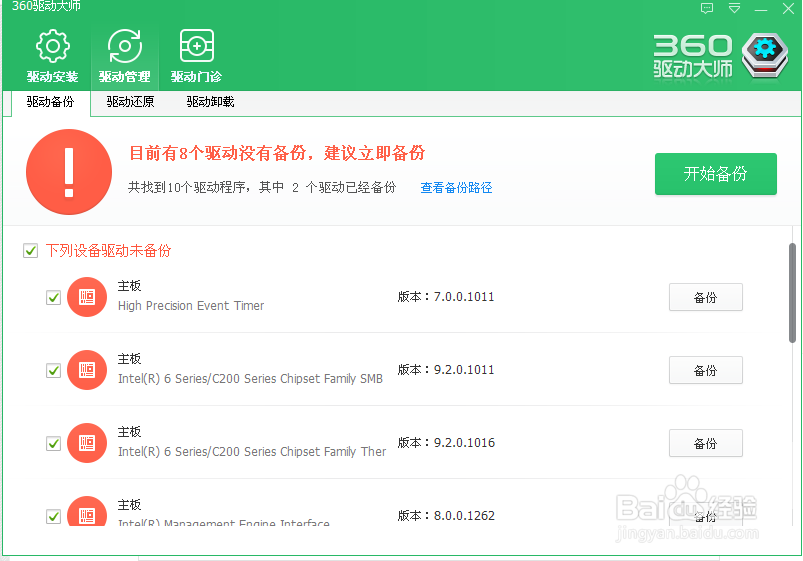
Task: Open the 查看备份路径 link
Action: pos(456,188)
